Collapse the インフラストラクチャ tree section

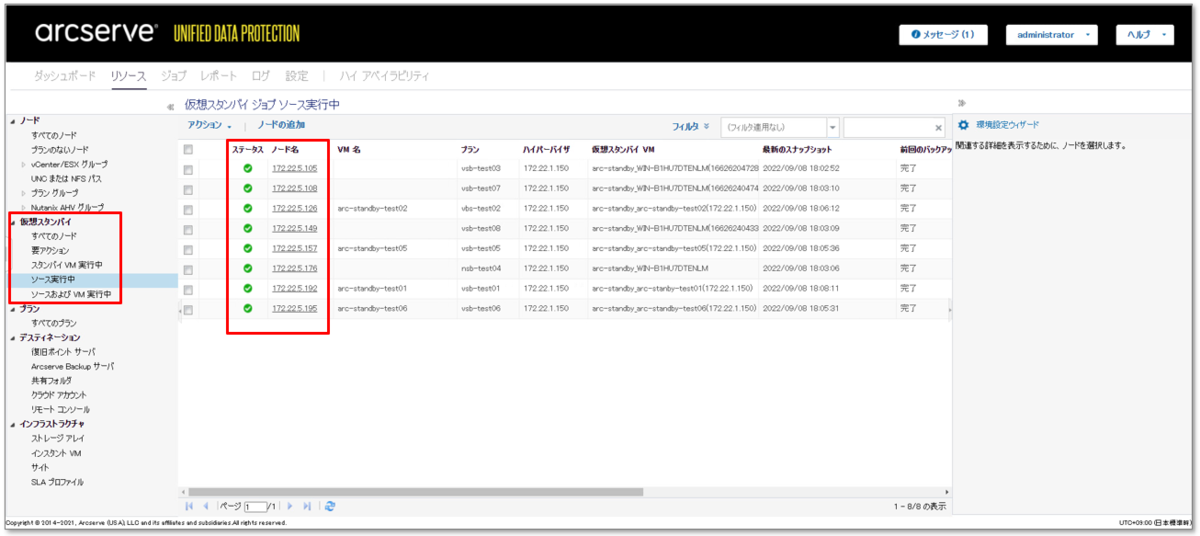click(x=14, y=424)
